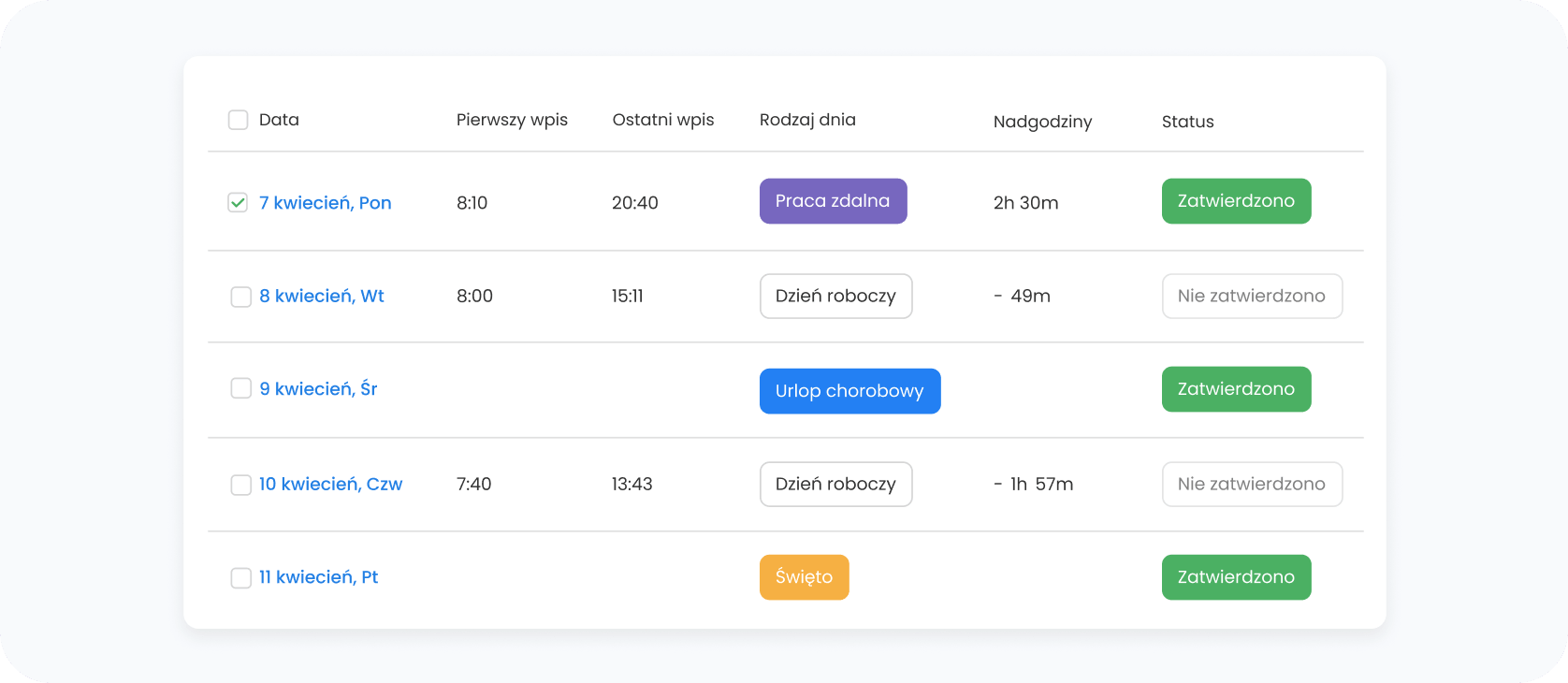The image size is (1568, 683).
Task: Mark the 11 kwiecień row checkbox
Action: [240, 577]
